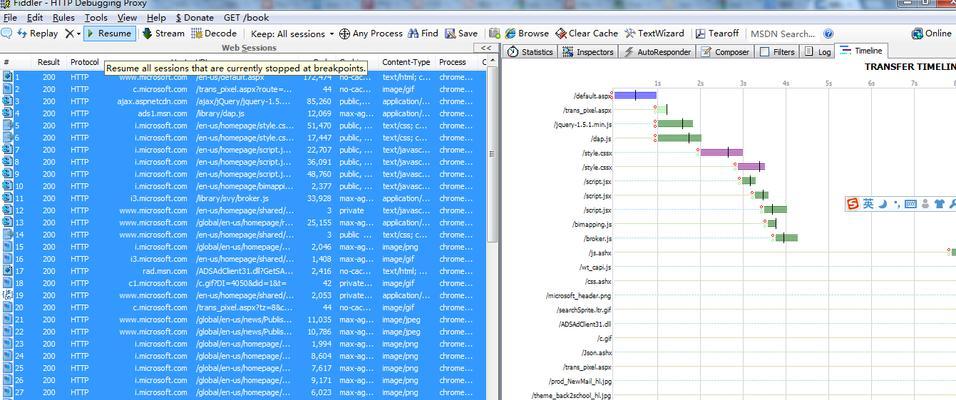Open the soft keyboard icon in IME bar
This screenshot has height=400, width=956.
(910, 204)
